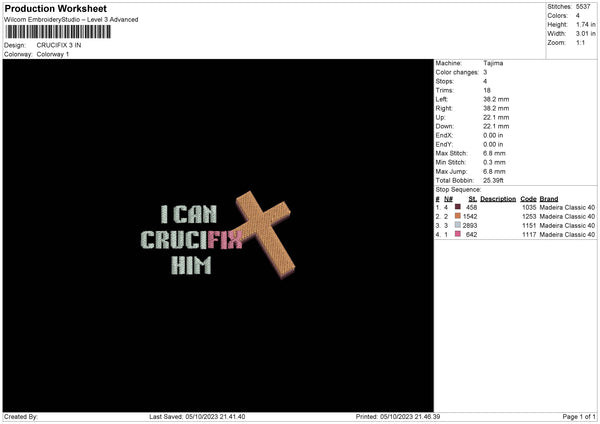Click the 'I CAN' embroidered text
Screen dimensions: 600x424
pyautogui.click(x=189, y=214)
